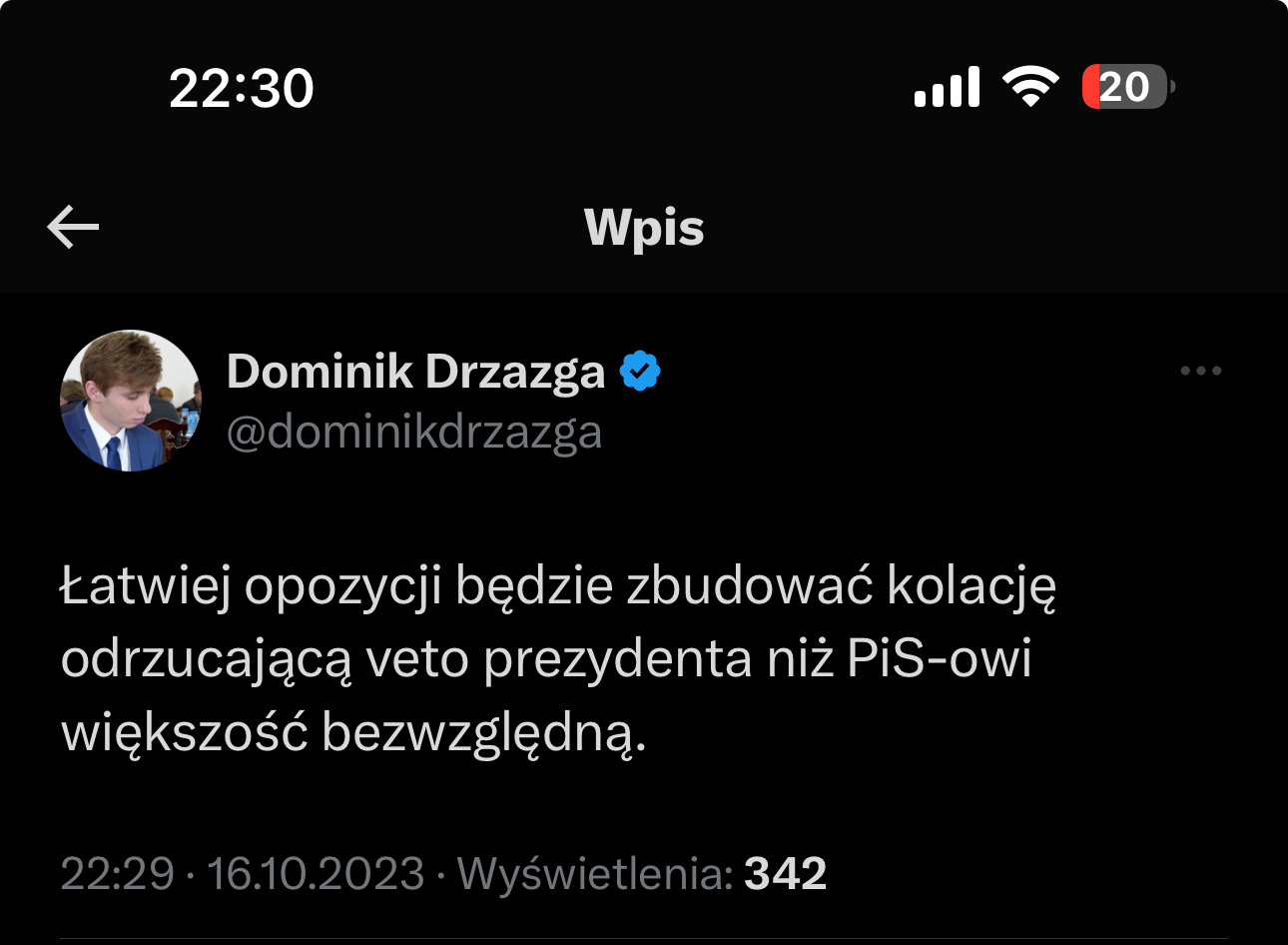Tap the 342 views number

[786, 873]
